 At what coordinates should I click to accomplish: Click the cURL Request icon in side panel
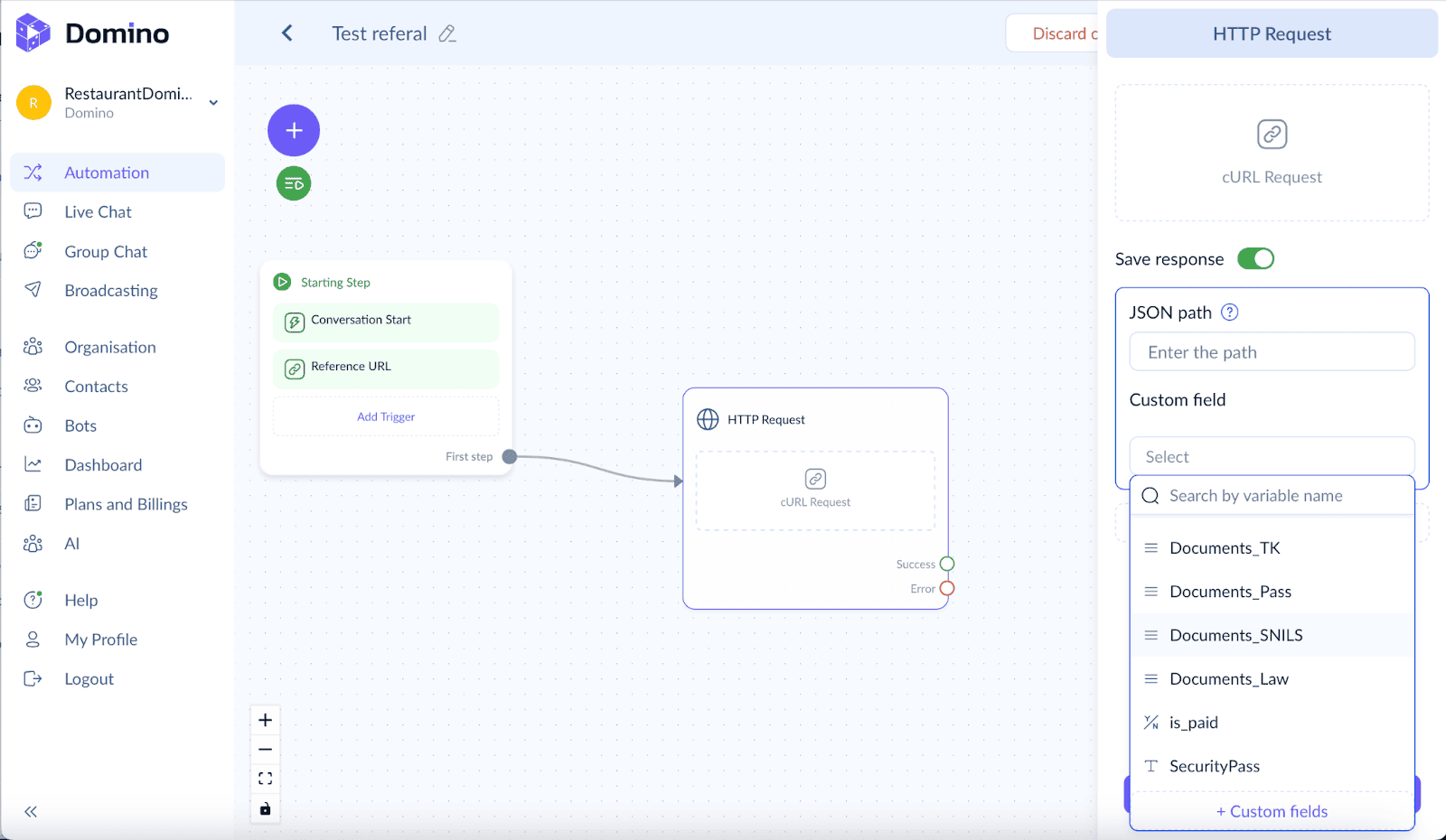pyautogui.click(x=1272, y=135)
